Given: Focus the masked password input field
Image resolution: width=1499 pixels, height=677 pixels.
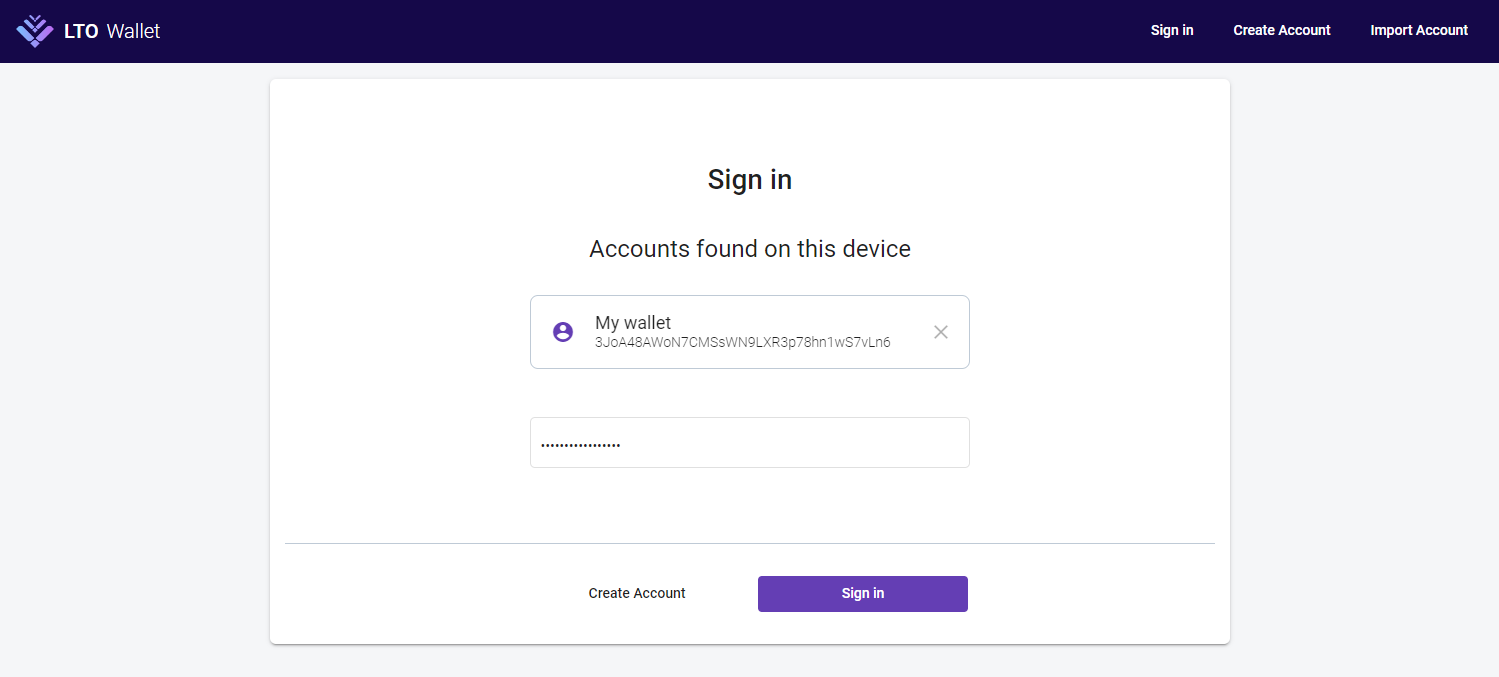Looking at the screenshot, I should tap(750, 442).
